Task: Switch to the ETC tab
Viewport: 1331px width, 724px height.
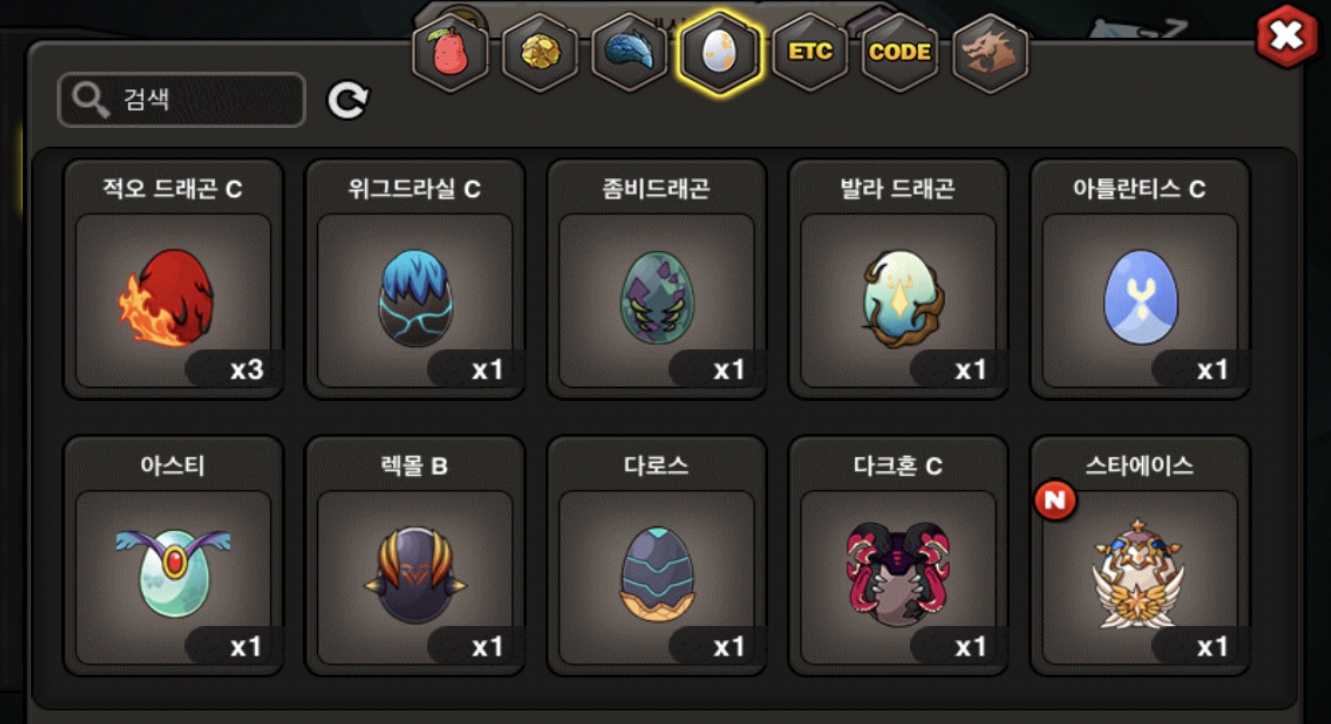Action: pyautogui.click(x=810, y=52)
